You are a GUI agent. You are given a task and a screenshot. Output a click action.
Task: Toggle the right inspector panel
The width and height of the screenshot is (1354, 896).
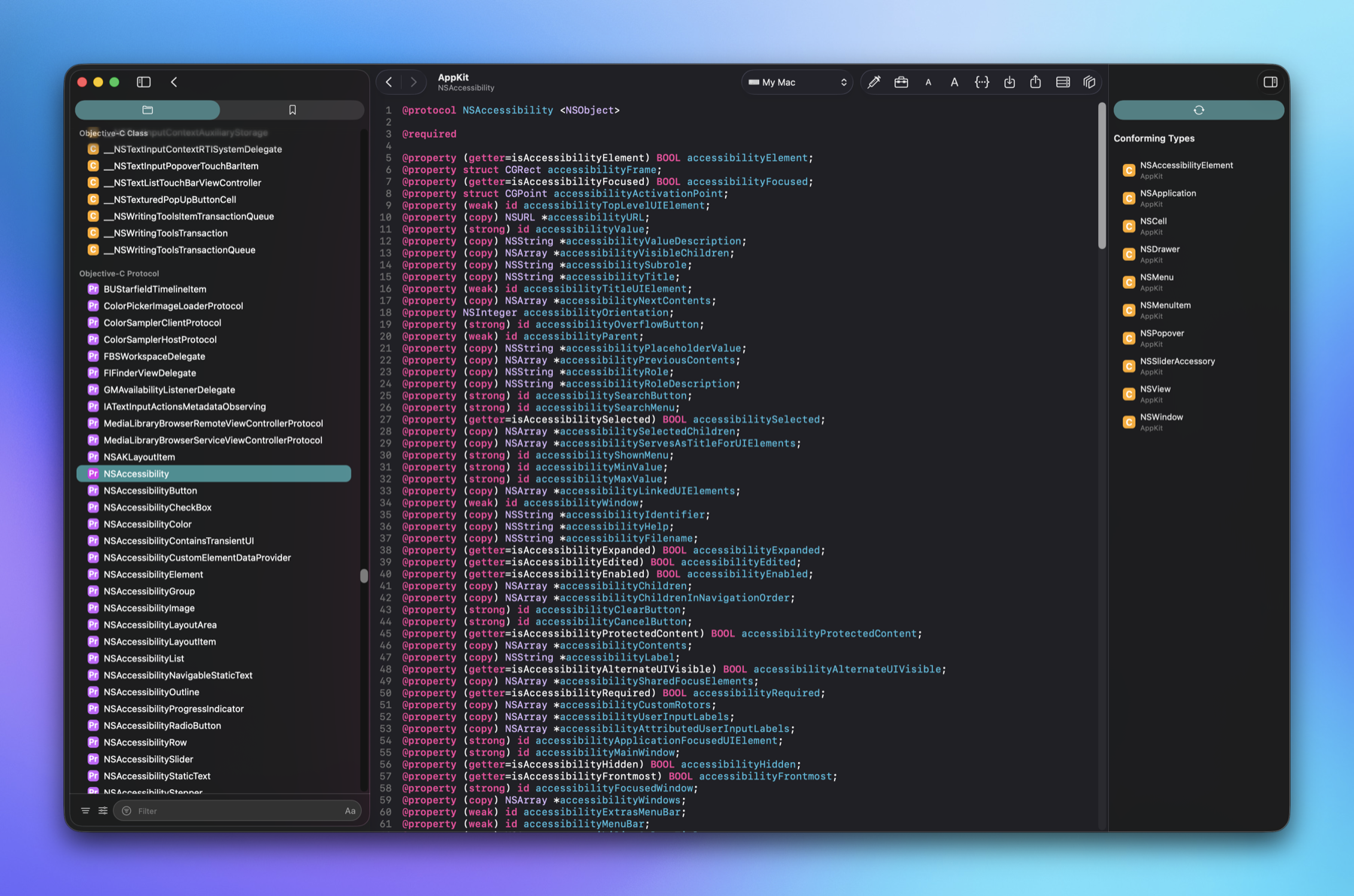(x=1271, y=82)
